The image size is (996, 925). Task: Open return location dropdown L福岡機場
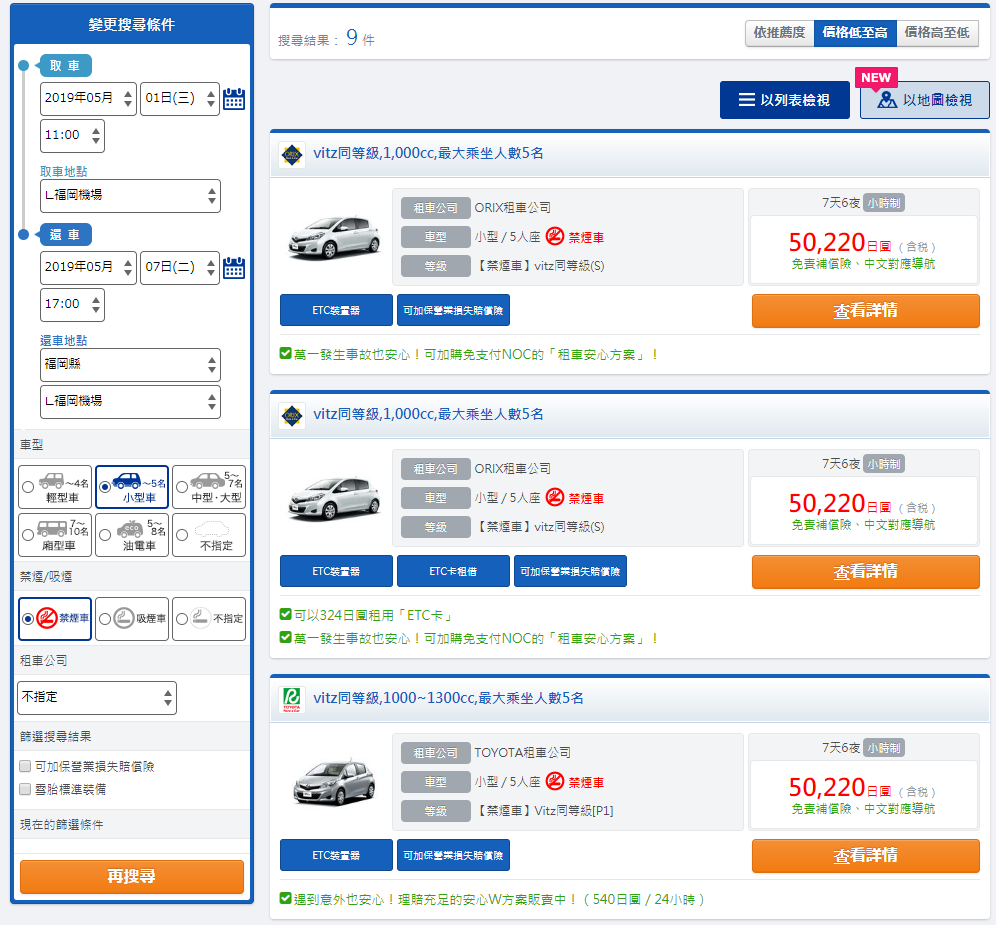[x=130, y=402]
